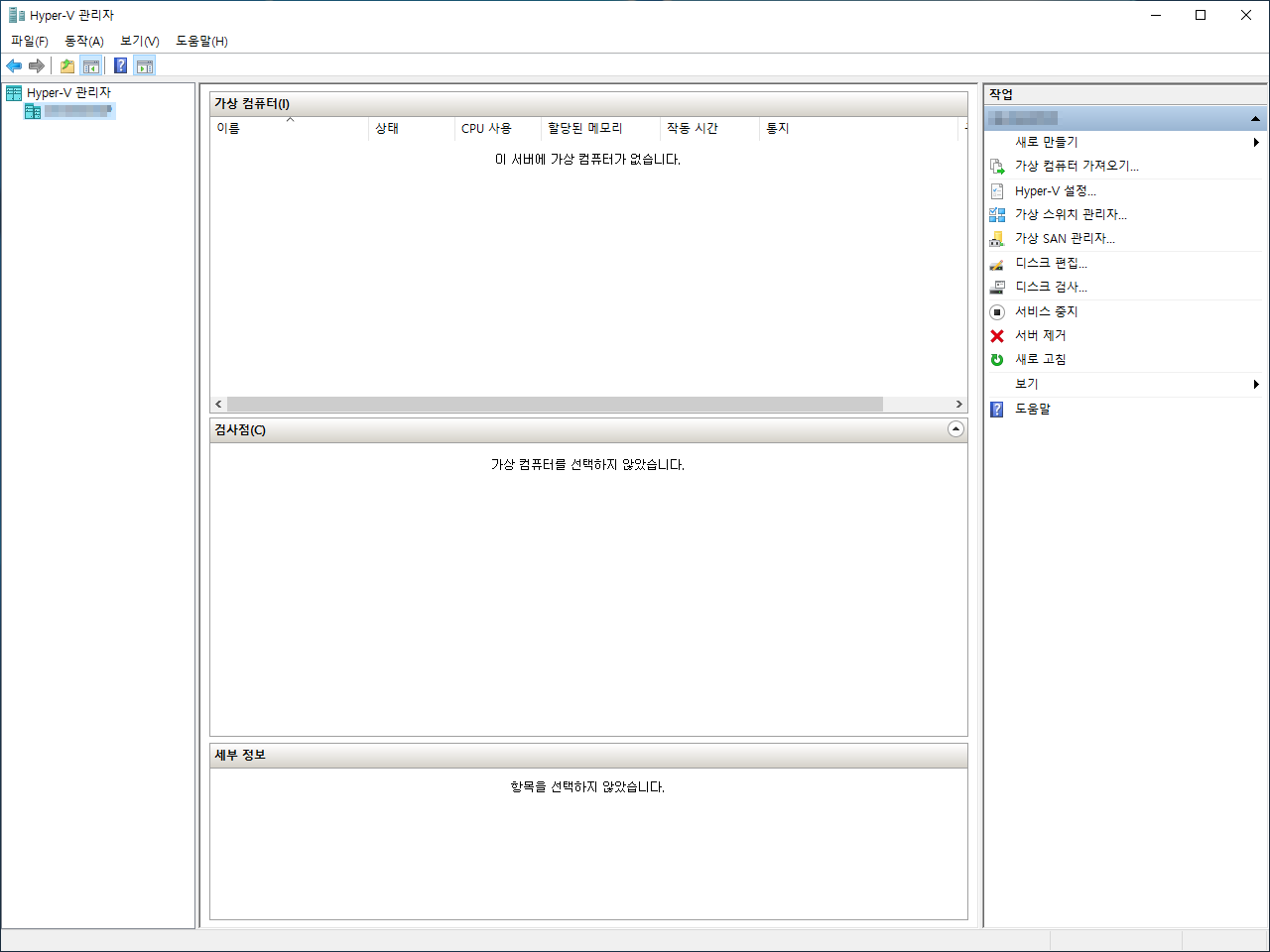Click the 가상 컴퓨터 가져오기 import icon
The width and height of the screenshot is (1270, 952).
pyautogui.click(x=997, y=167)
